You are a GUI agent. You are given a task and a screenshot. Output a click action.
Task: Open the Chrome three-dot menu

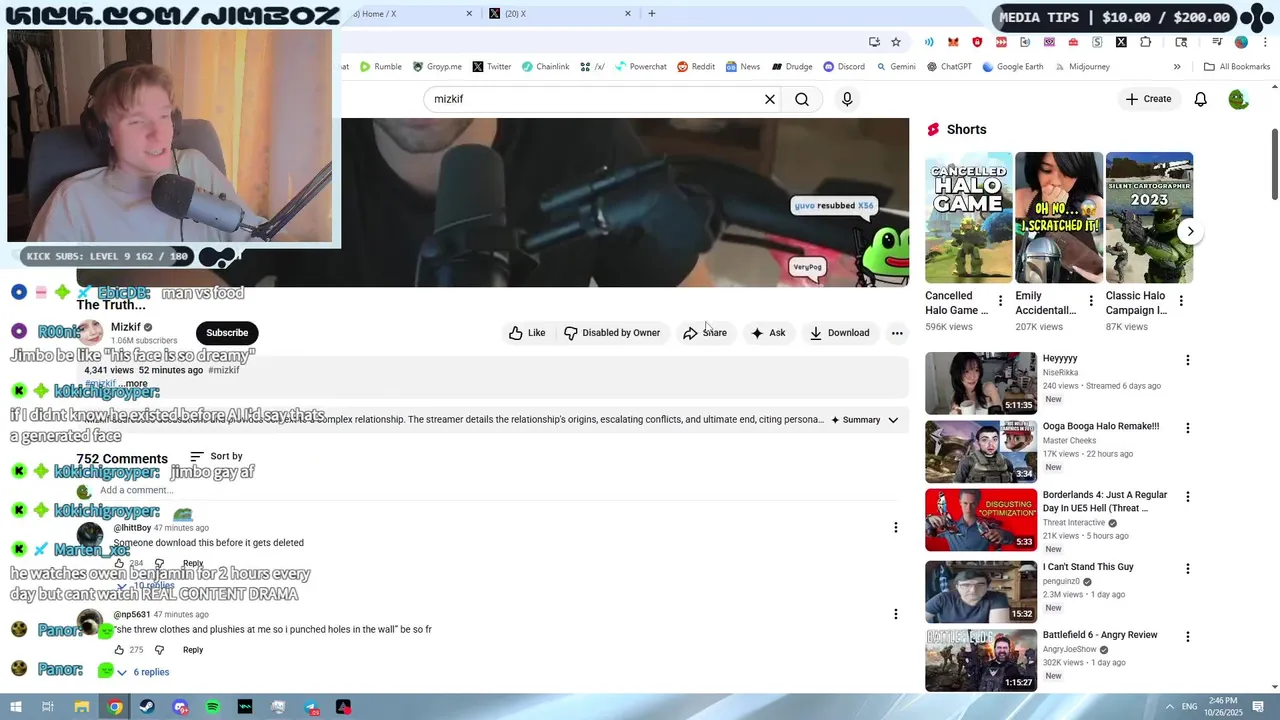tap(1265, 42)
